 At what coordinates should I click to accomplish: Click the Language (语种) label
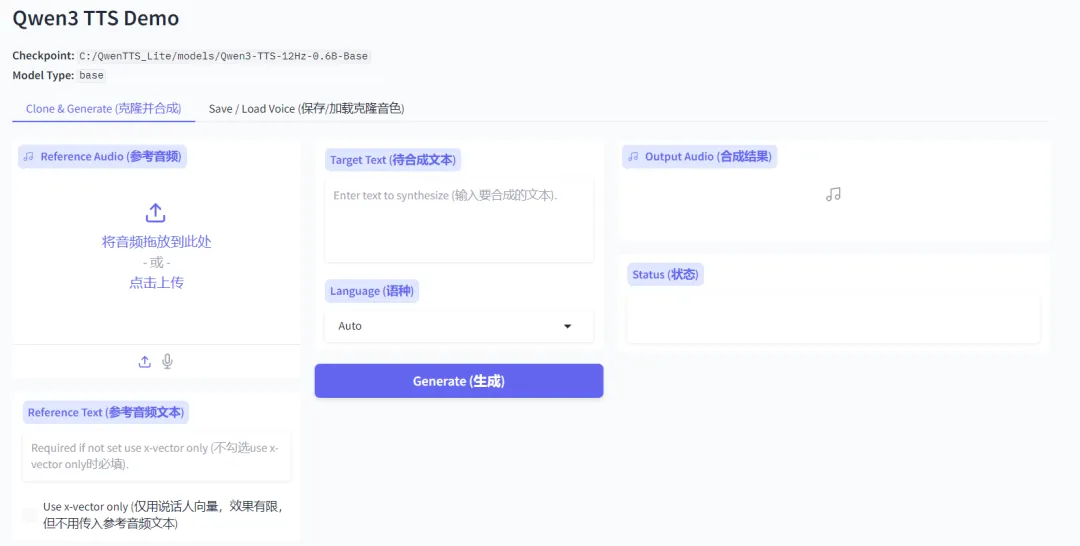pyautogui.click(x=372, y=291)
